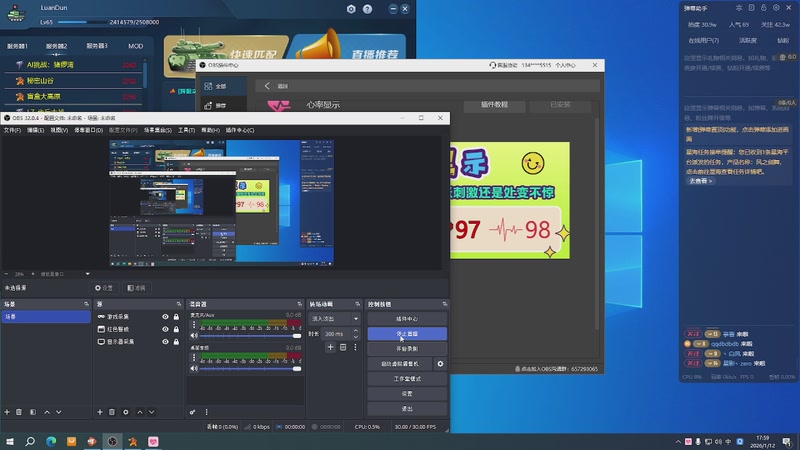Screen dimensions: 800x450
Task: Pop out Sources dock with its header icon
Action: tap(179, 304)
